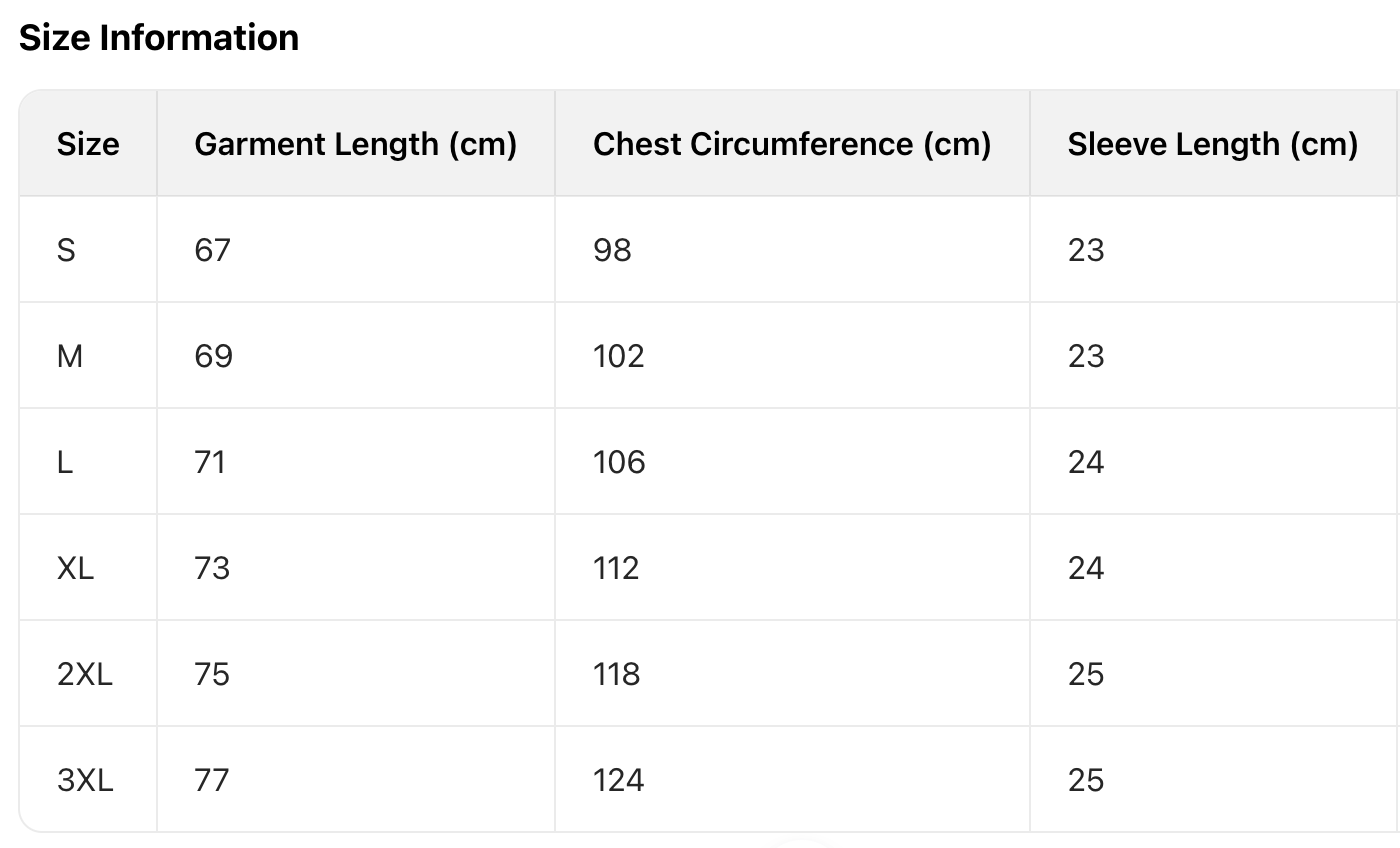Select the 'XL' size cell
The height and width of the screenshot is (848, 1400).
click(75, 568)
